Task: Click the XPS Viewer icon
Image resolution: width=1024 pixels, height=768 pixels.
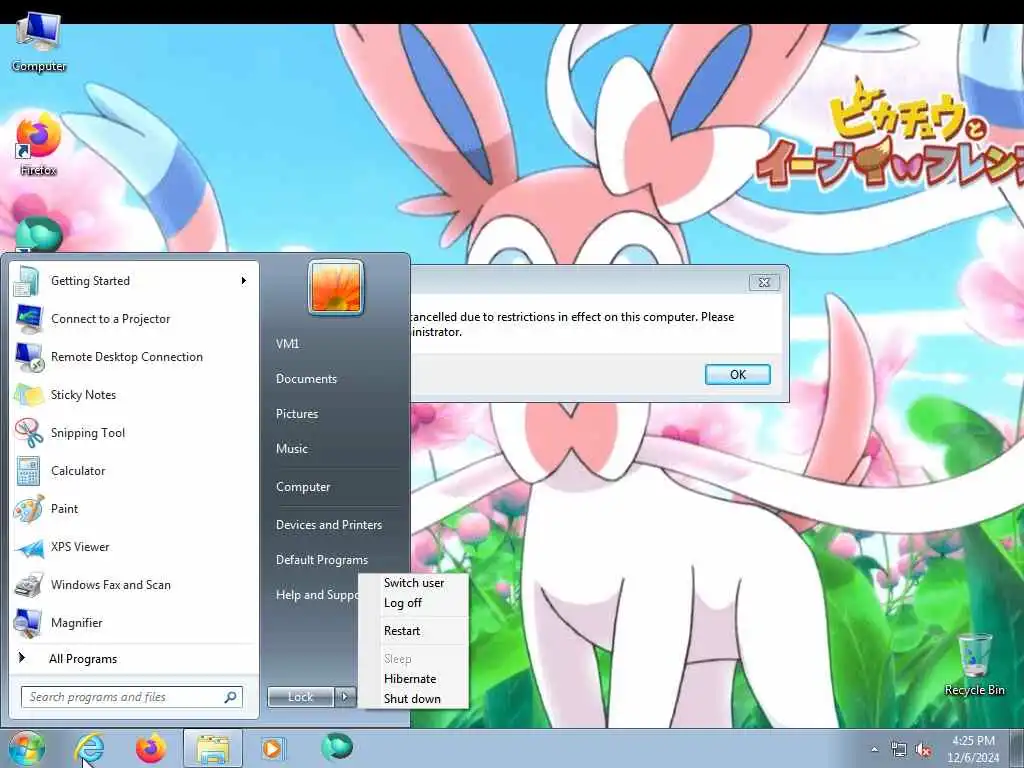Action: click(x=29, y=547)
